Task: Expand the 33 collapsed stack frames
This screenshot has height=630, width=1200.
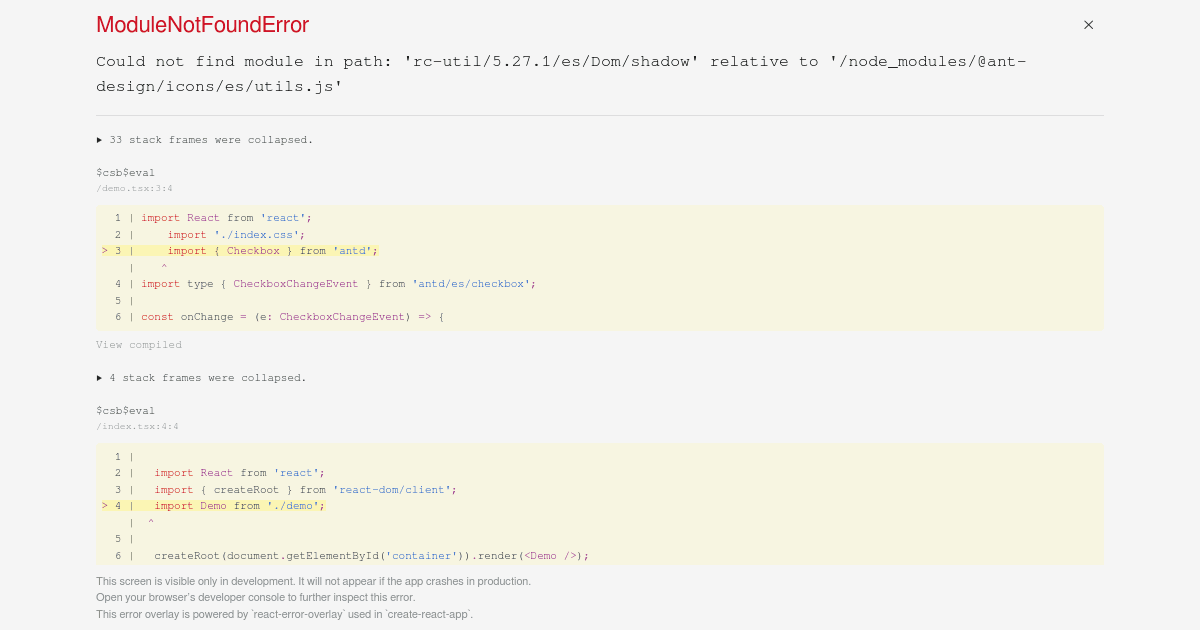Action: tap(205, 140)
